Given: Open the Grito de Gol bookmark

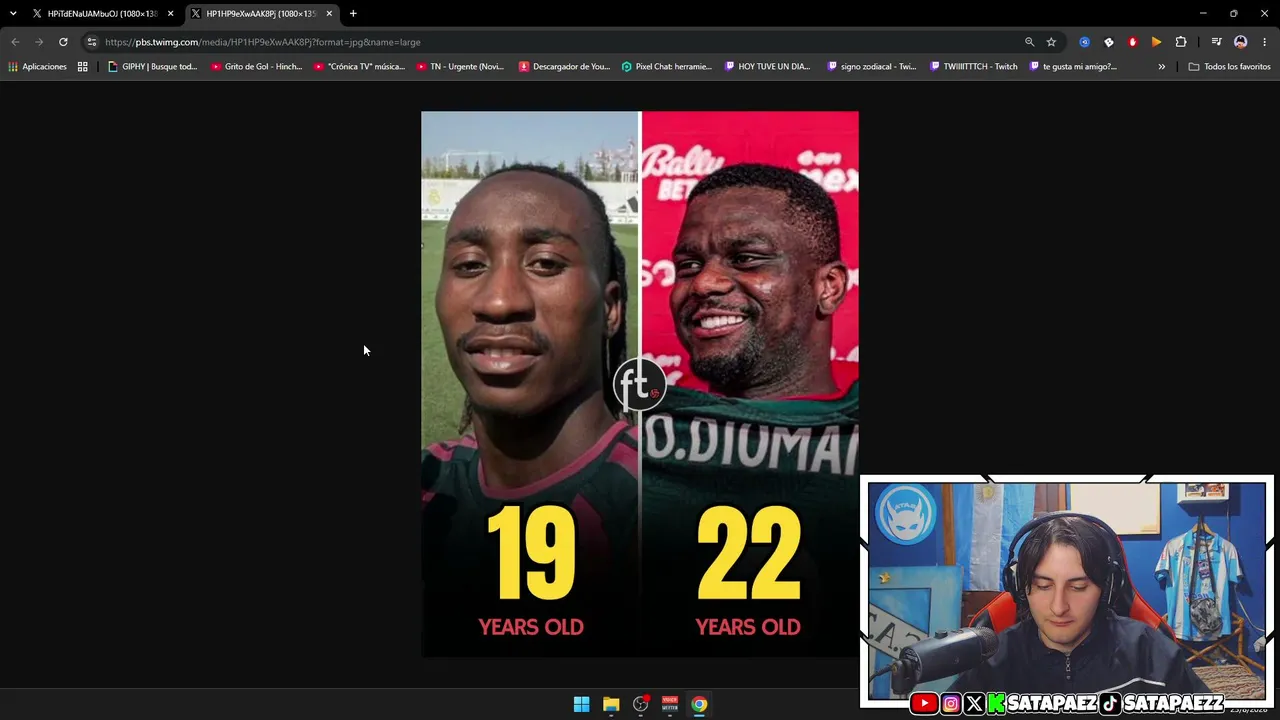Looking at the screenshot, I should coord(256,67).
